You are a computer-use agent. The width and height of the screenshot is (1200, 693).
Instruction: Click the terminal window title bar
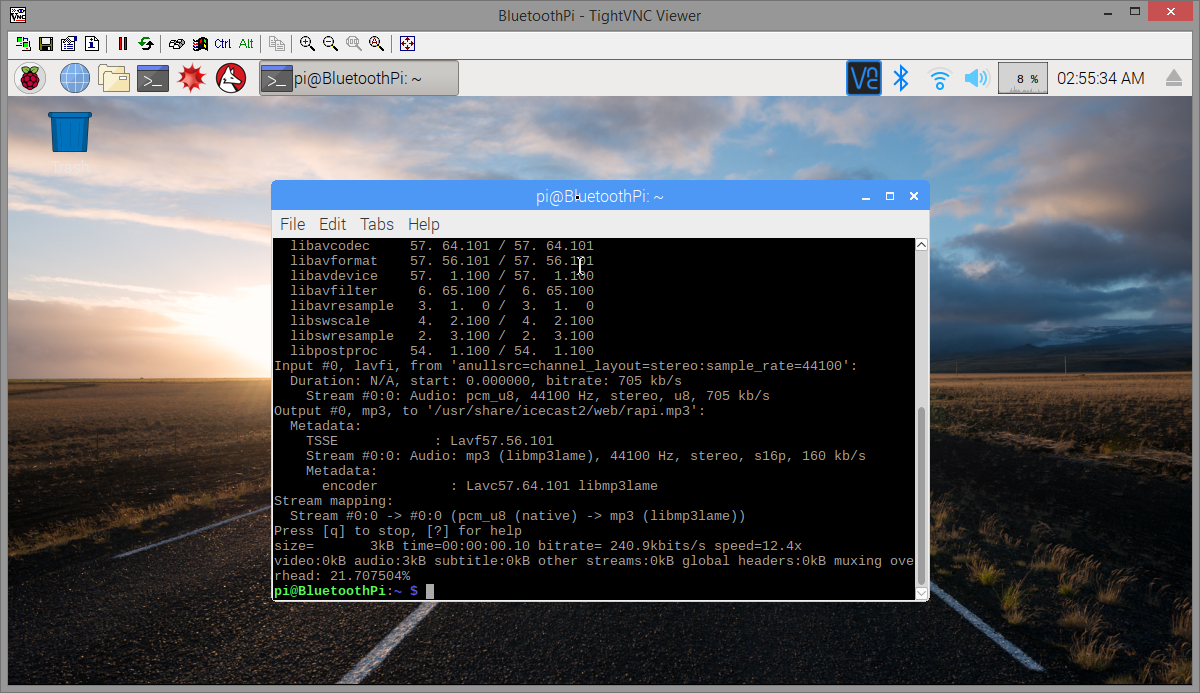coord(600,197)
